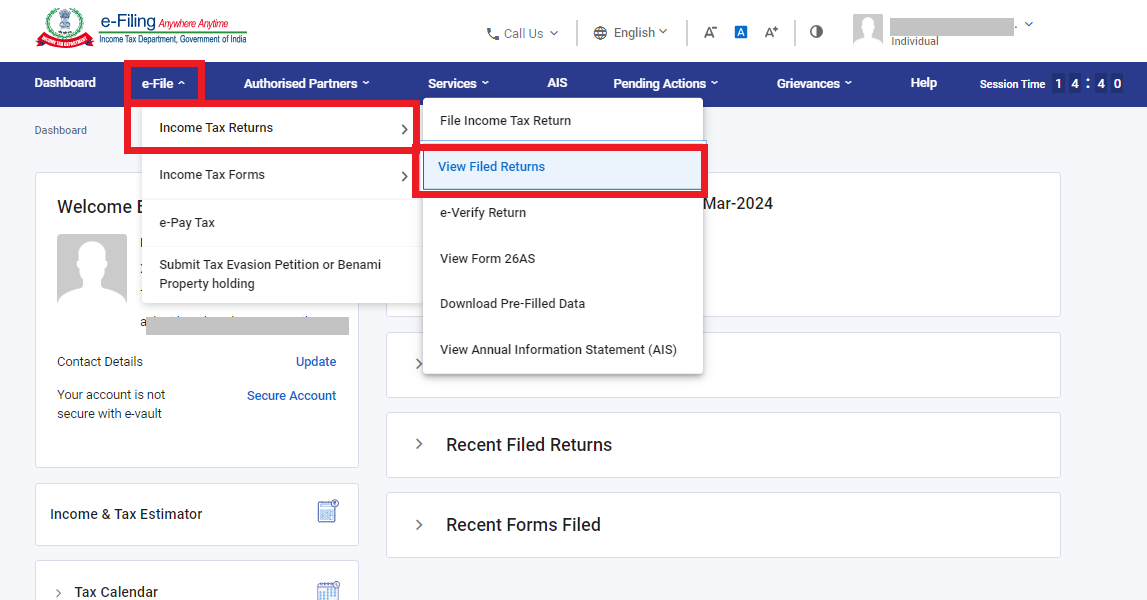
Task: Open the user account dropdown arrow
Action: pyautogui.click(x=1028, y=24)
